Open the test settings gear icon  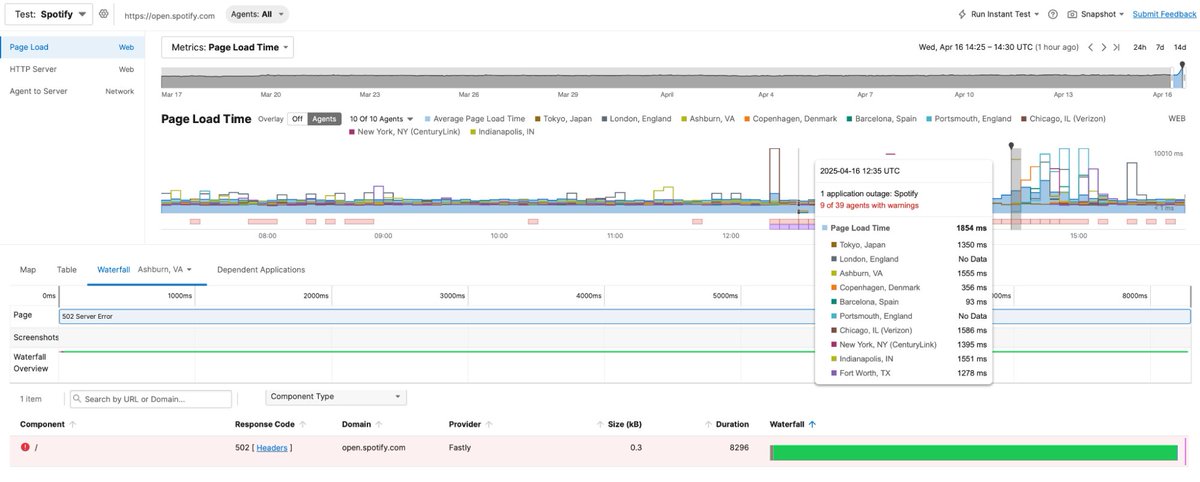[x=104, y=14]
